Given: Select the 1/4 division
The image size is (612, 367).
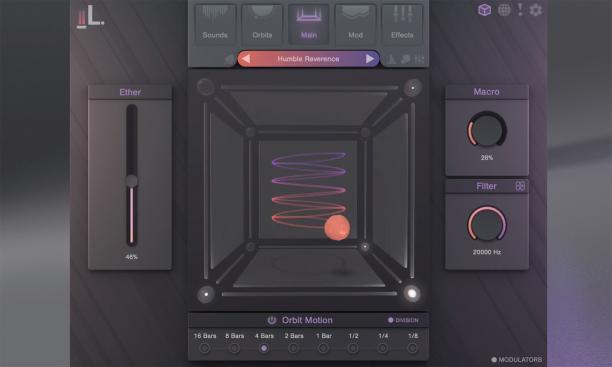Looking at the screenshot, I should pos(382,348).
